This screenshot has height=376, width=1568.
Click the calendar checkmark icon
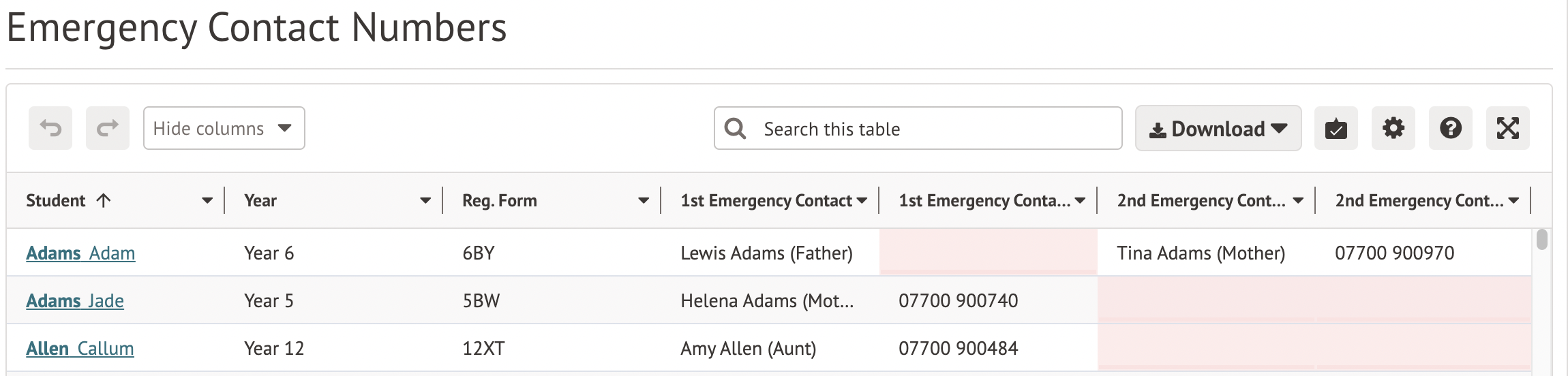click(x=1336, y=128)
